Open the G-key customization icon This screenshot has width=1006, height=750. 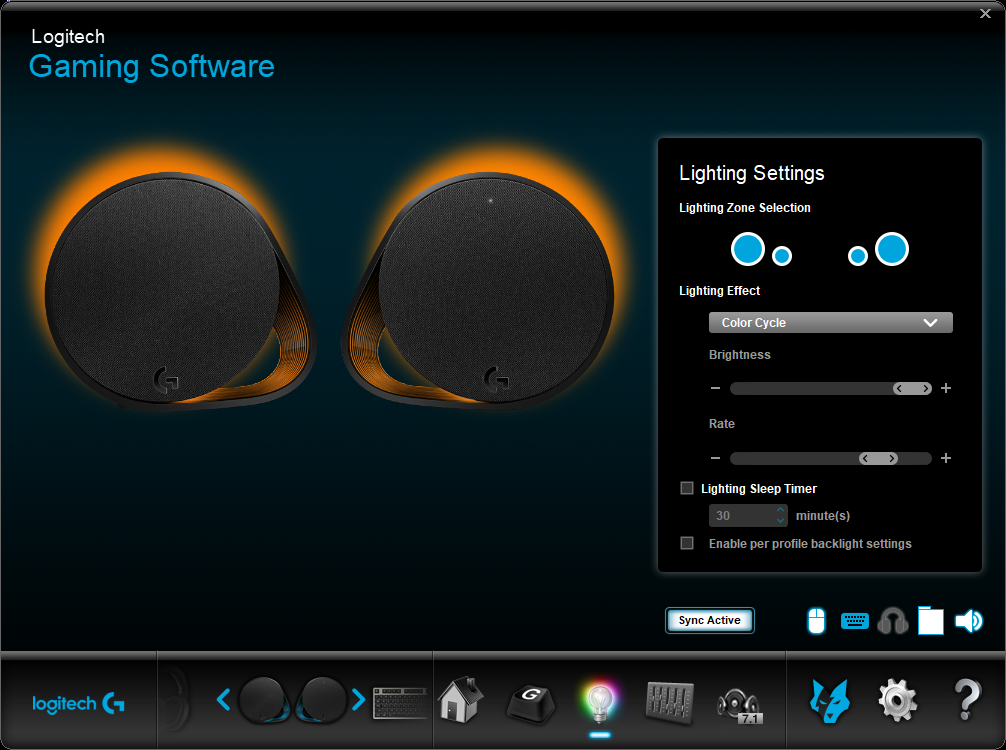(531, 704)
